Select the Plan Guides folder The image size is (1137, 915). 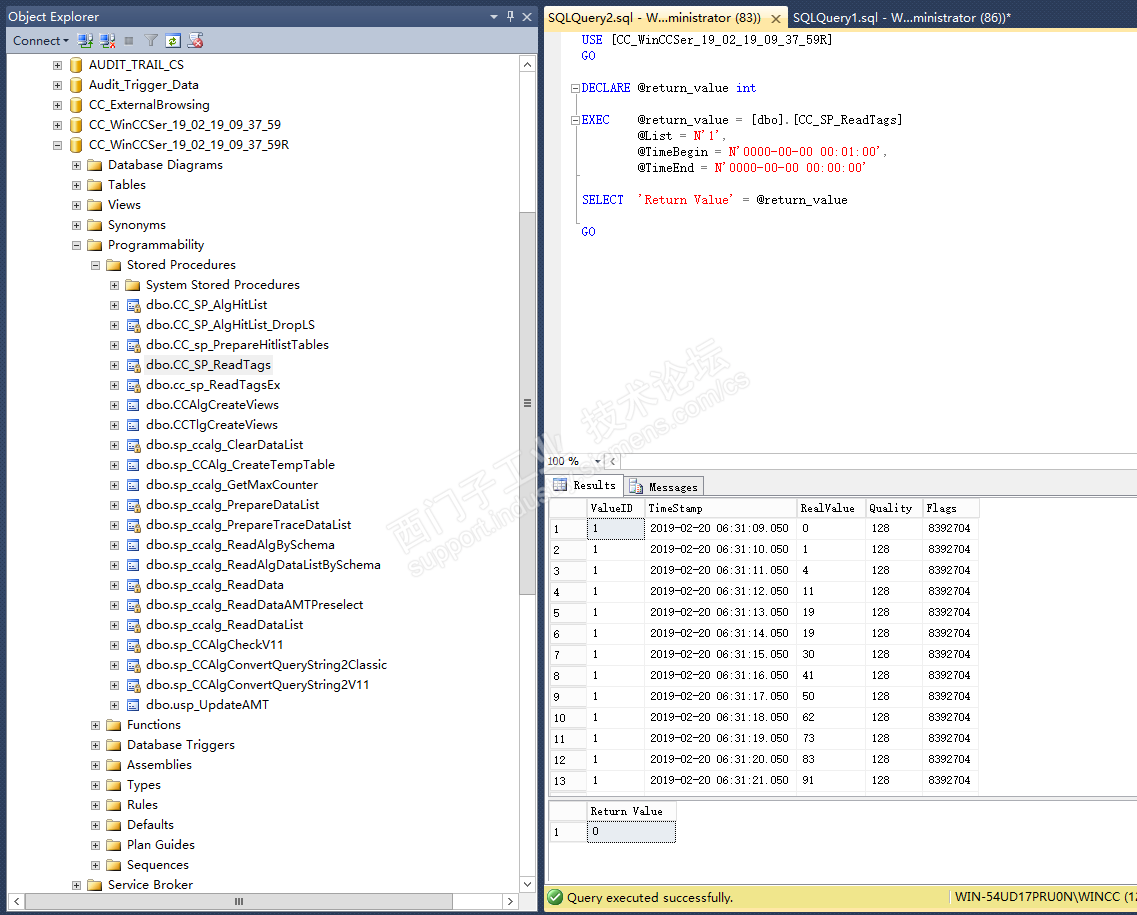(160, 845)
